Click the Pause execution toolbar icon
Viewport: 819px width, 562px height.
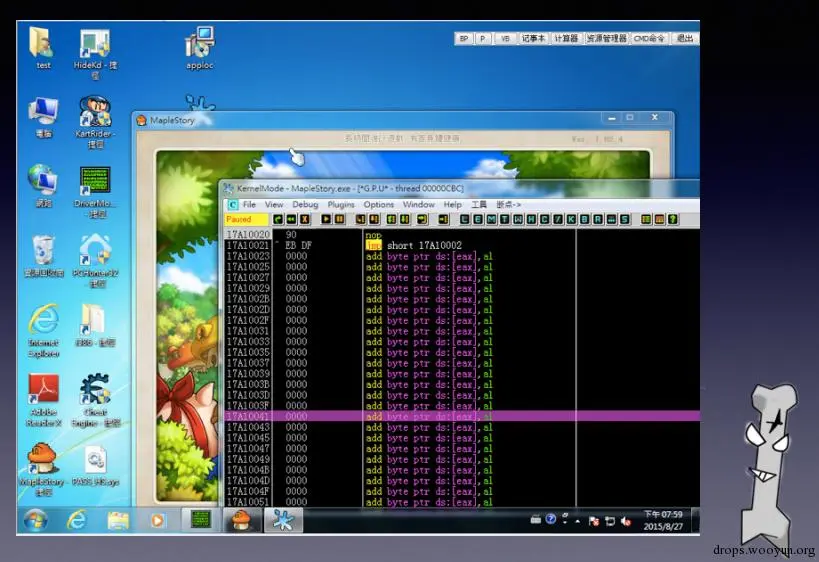pyautogui.click(x=340, y=219)
